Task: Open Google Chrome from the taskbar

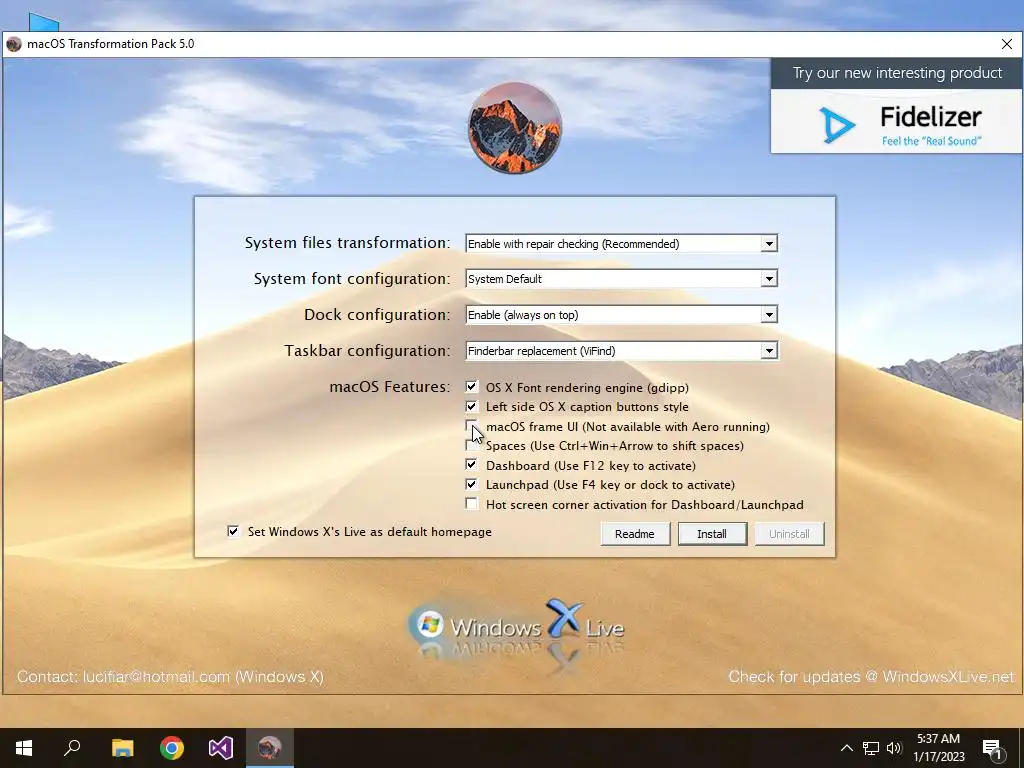Action: [172, 748]
